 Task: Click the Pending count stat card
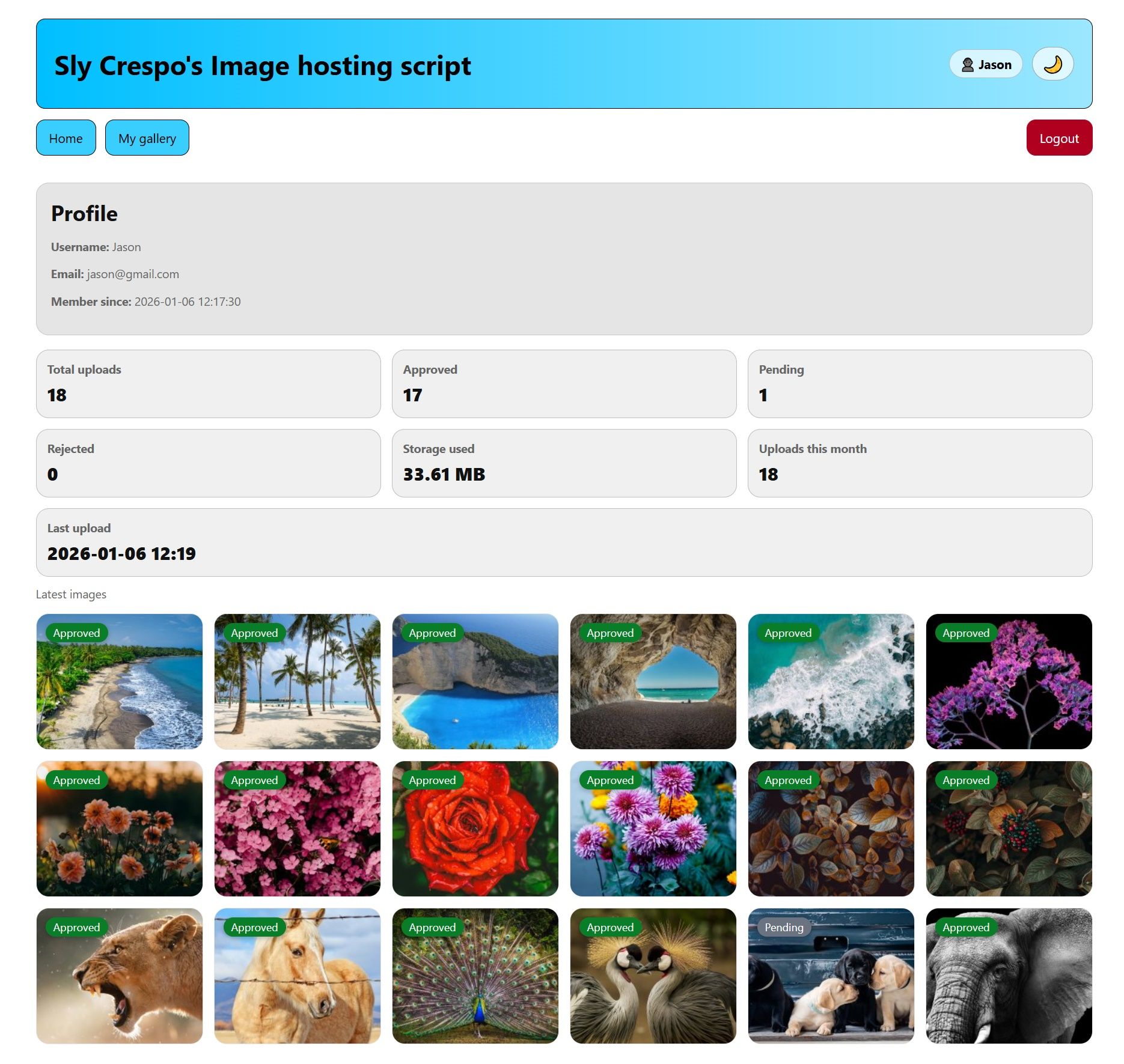(920, 384)
